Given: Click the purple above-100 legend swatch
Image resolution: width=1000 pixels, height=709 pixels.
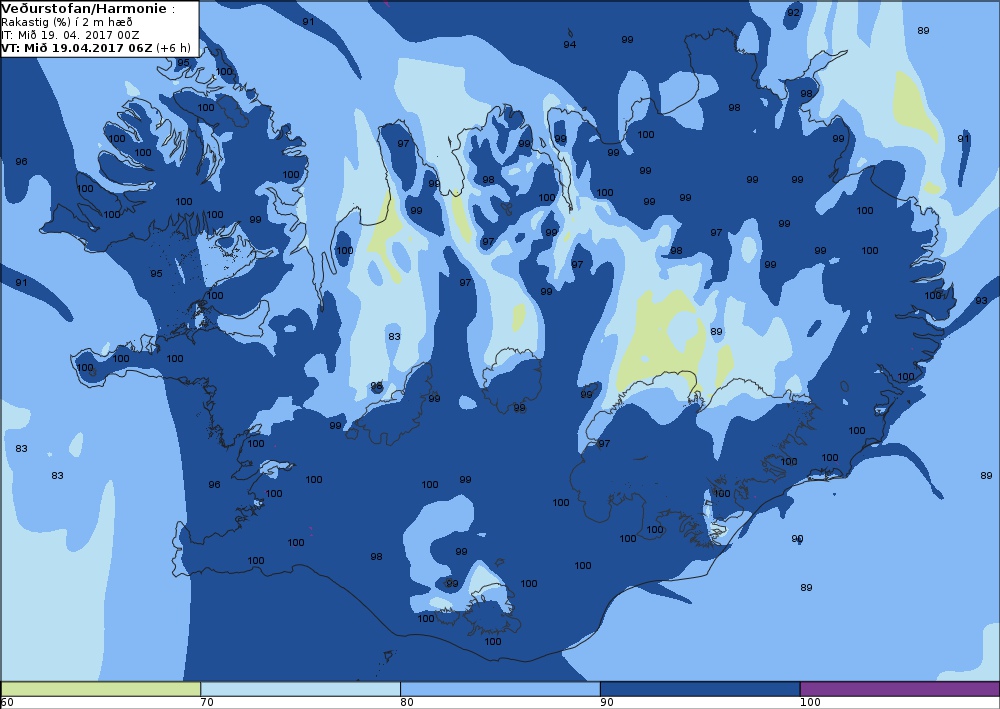Looking at the screenshot, I should click(899, 689).
